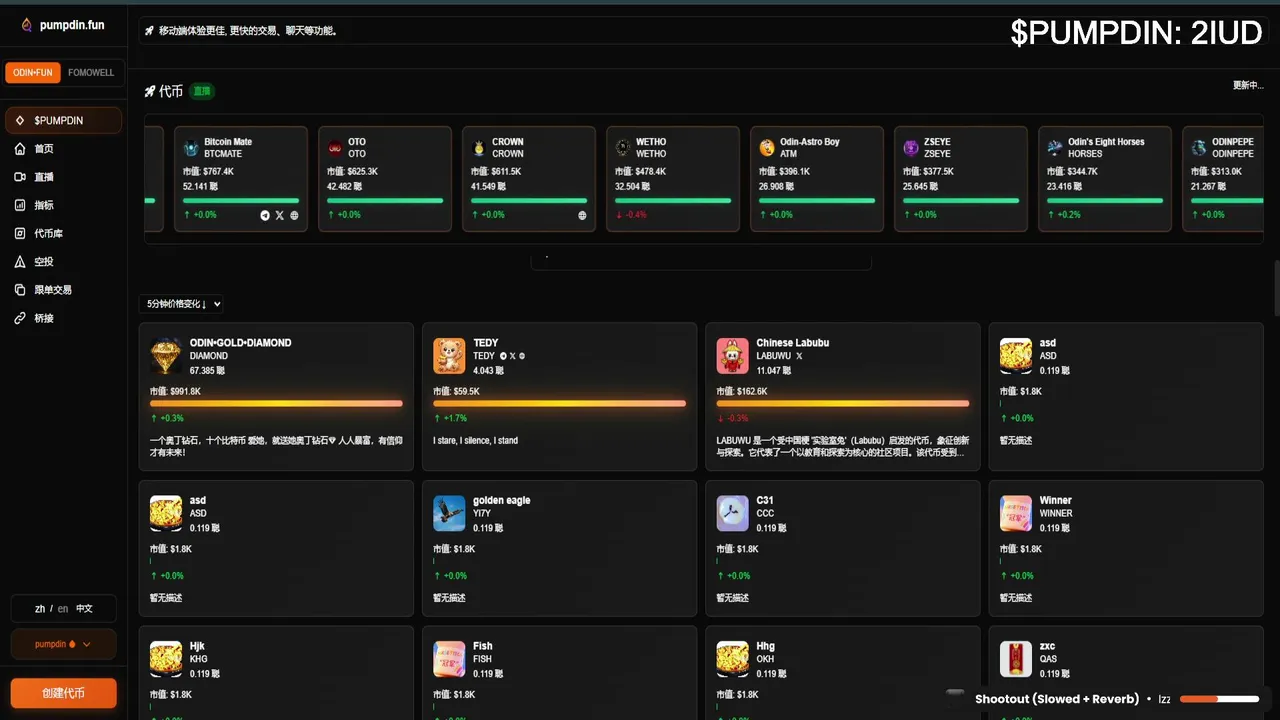Click the Odin's Eight Horses token avatar
The height and width of the screenshot is (720, 1280).
(1055, 148)
